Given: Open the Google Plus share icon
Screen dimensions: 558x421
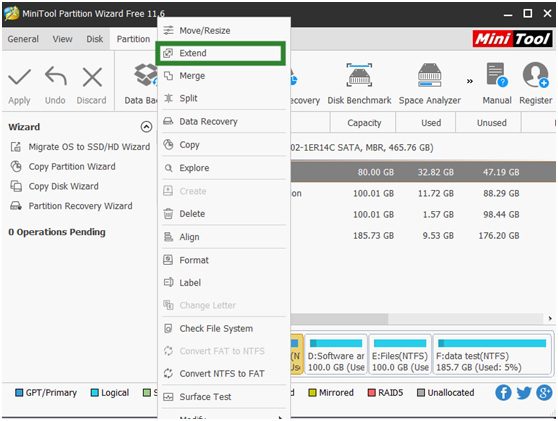Looking at the screenshot, I should tap(544, 393).
